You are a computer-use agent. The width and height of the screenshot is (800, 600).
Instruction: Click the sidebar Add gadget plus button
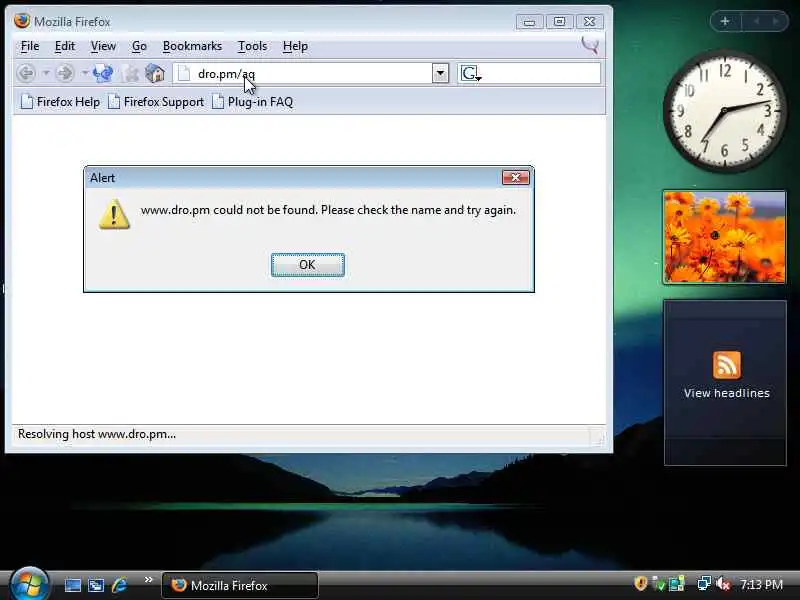point(725,21)
